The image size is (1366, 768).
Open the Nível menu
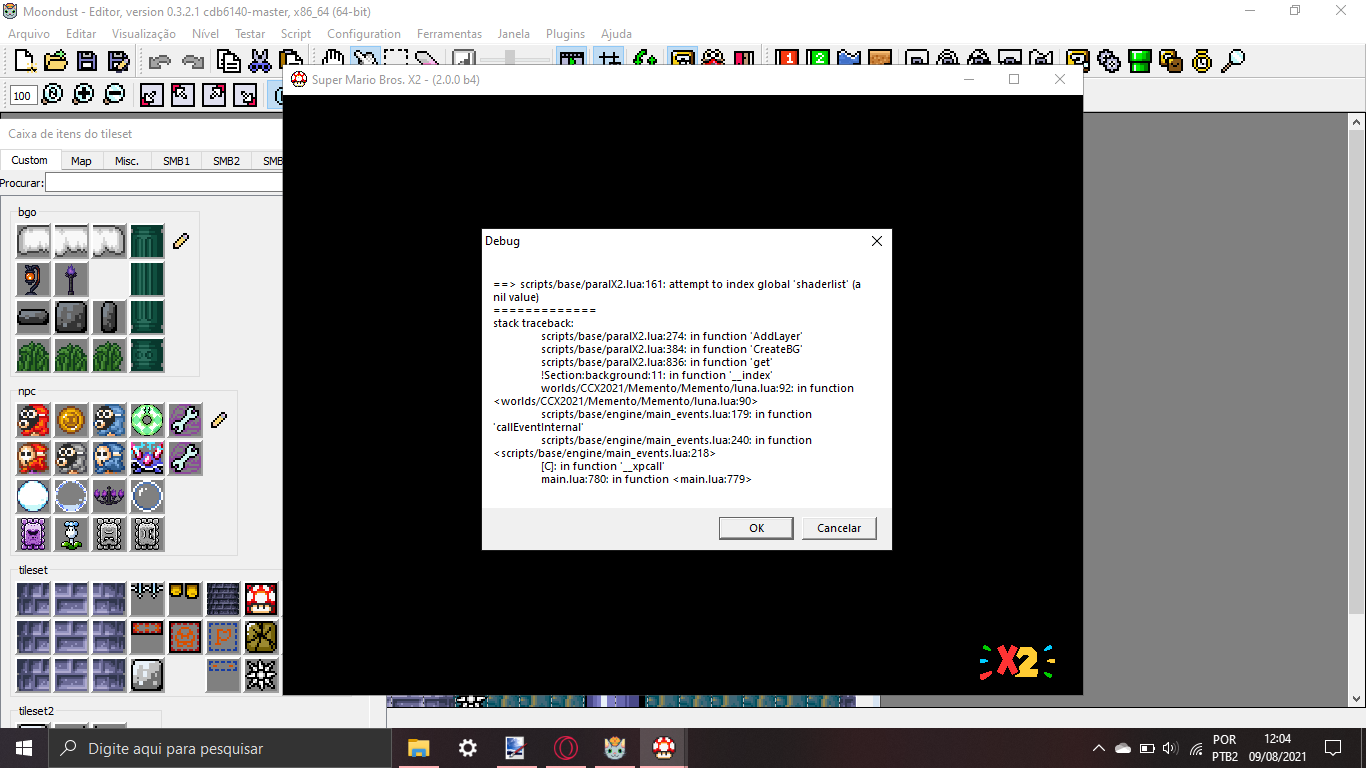point(205,33)
